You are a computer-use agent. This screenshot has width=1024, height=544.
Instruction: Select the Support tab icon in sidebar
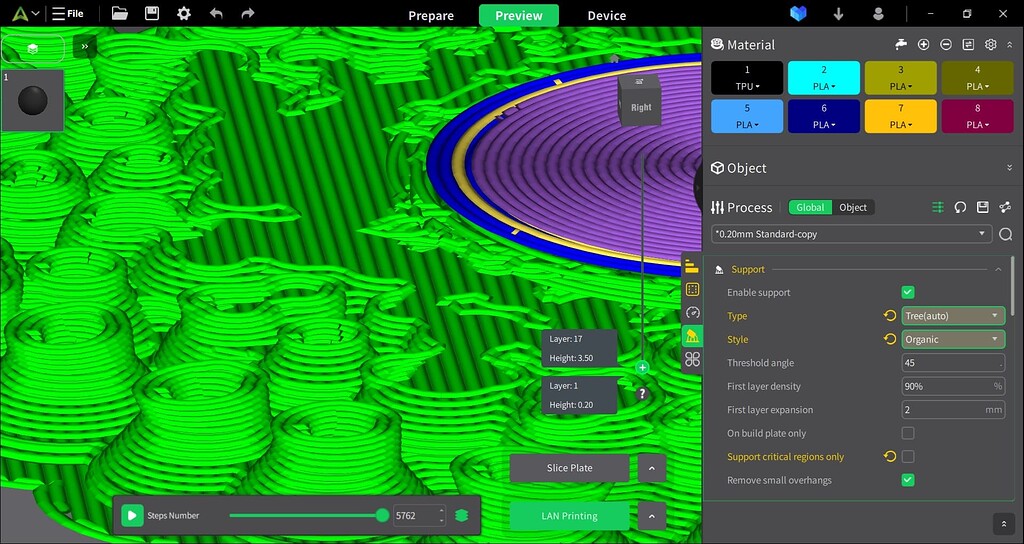pos(692,336)
